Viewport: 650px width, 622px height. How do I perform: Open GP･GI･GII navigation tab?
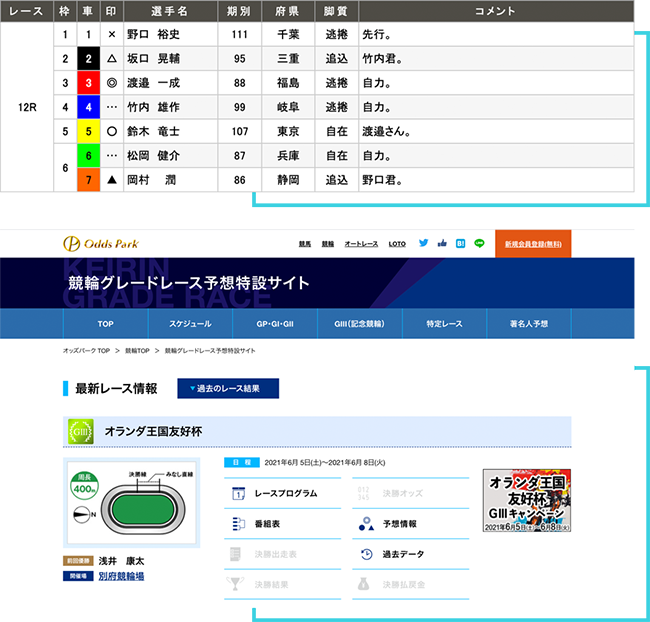click(x=274, y=324)
